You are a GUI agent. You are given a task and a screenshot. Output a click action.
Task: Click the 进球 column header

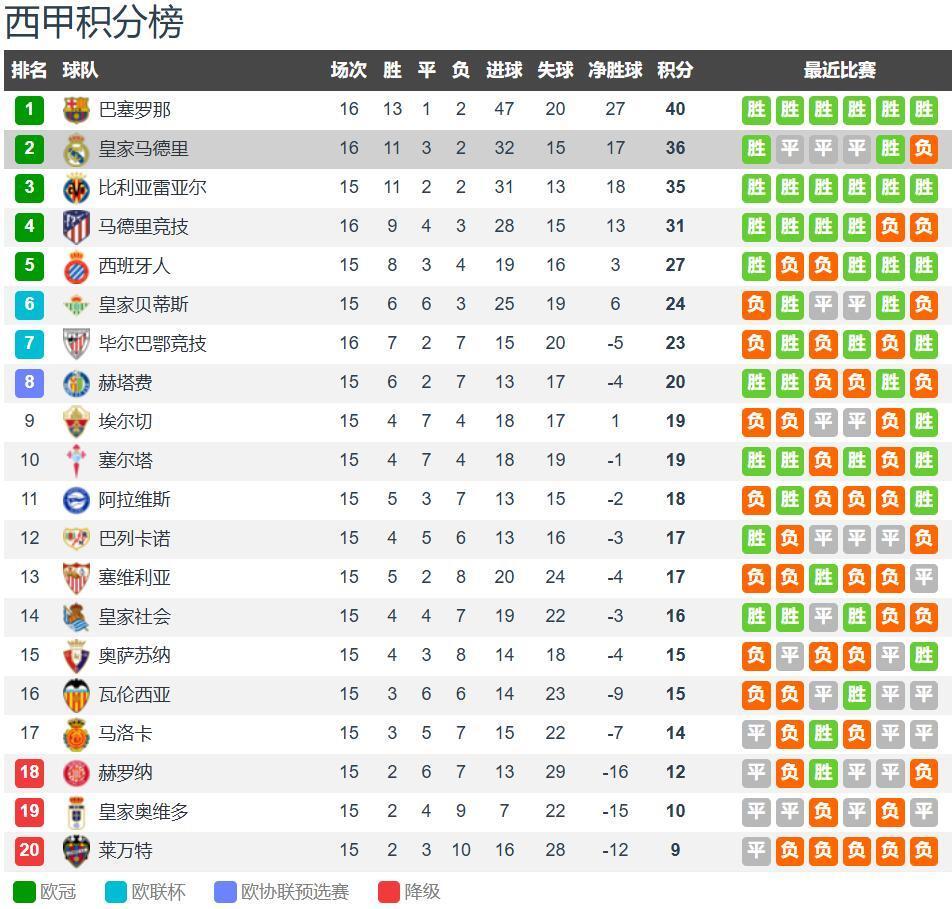(x=504, y=70)
